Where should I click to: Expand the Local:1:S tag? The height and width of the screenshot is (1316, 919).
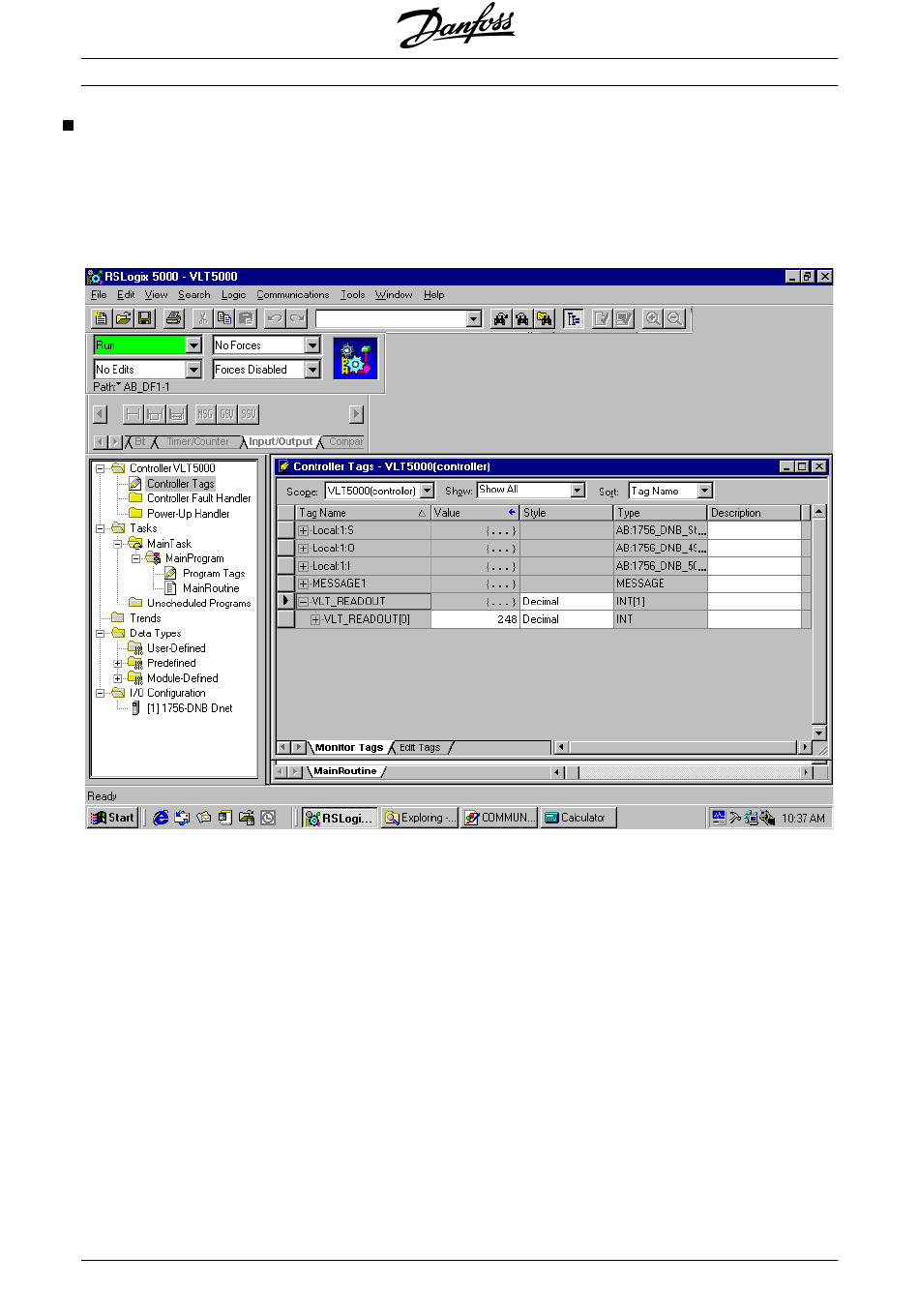click(x=304, y=530)
